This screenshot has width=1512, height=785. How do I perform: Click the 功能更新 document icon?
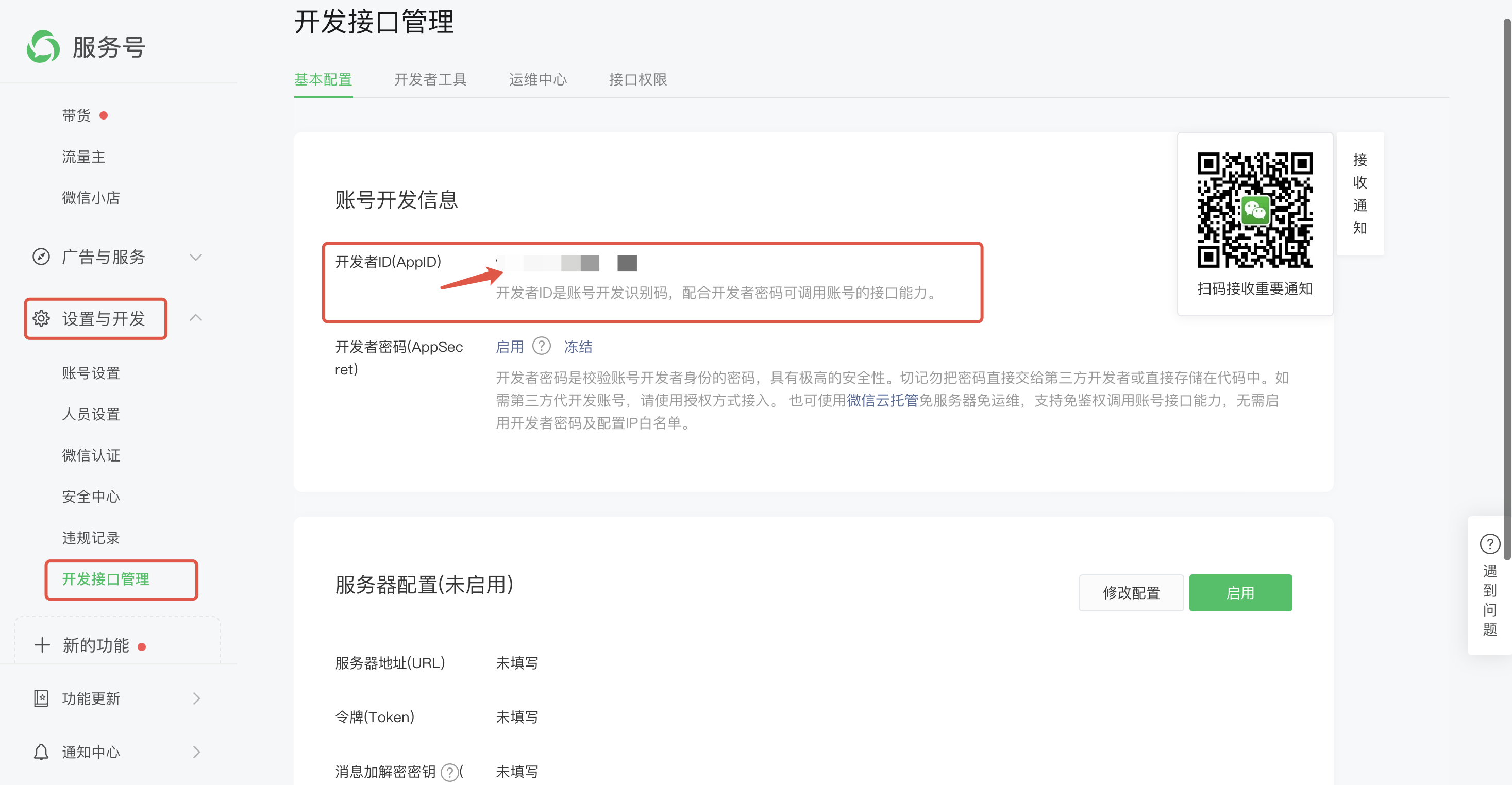tap(41, 698)
